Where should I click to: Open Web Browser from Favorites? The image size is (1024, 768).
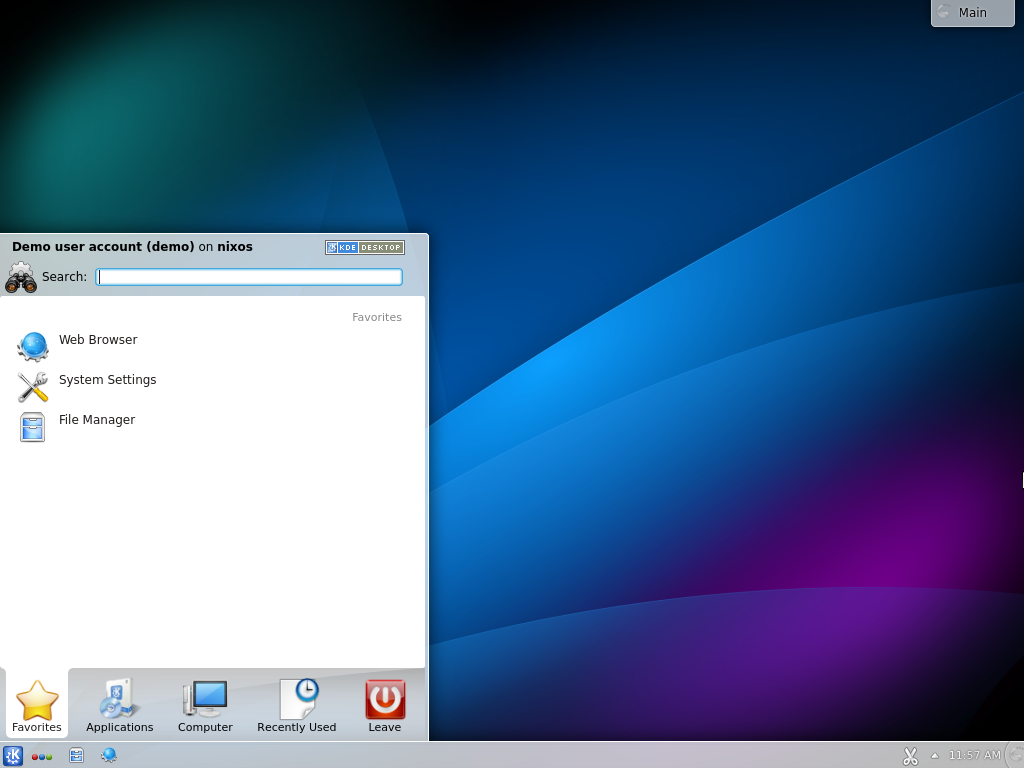(x=214, y=346)
